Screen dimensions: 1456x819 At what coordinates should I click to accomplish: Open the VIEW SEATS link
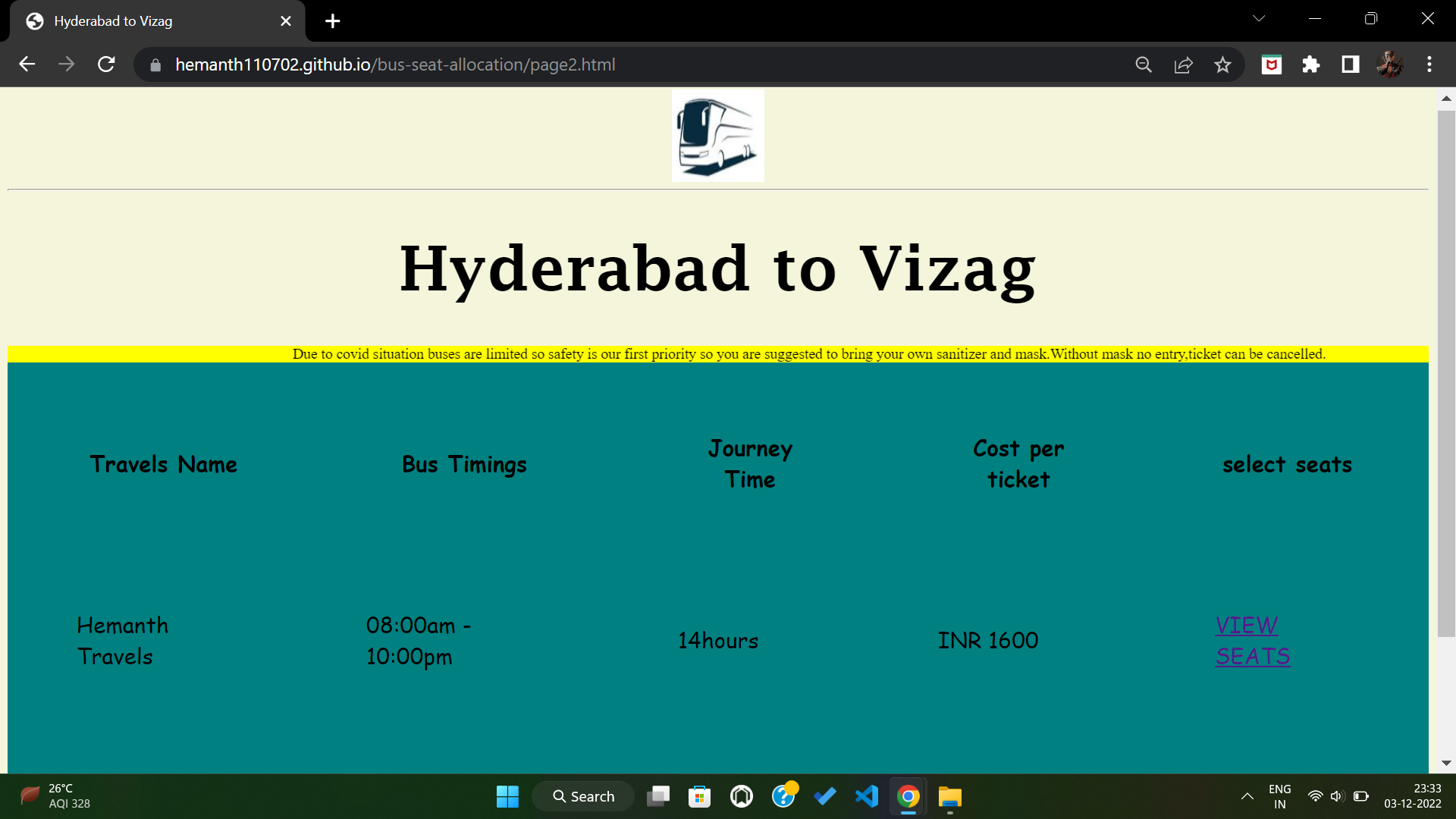pyautogui.click(x=1251, y=640)
